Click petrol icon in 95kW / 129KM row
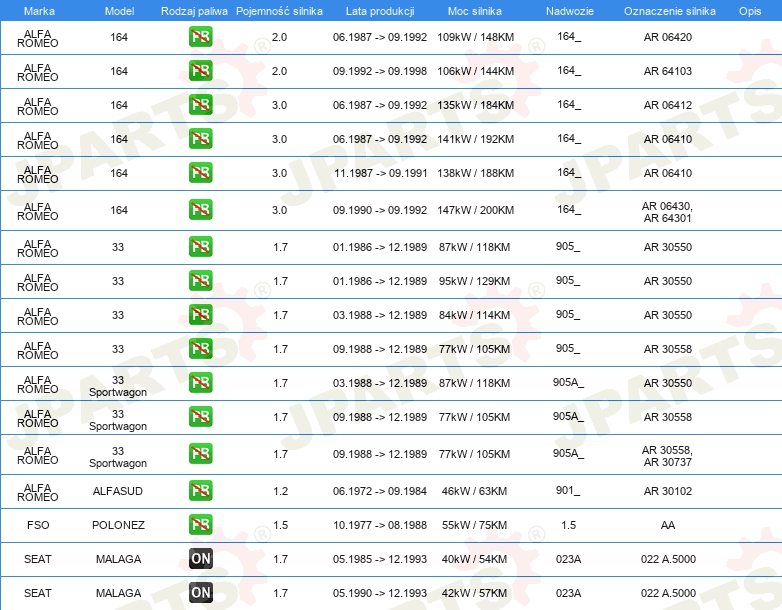This screenshot has width=782, height=610. [x=200, y=280]
